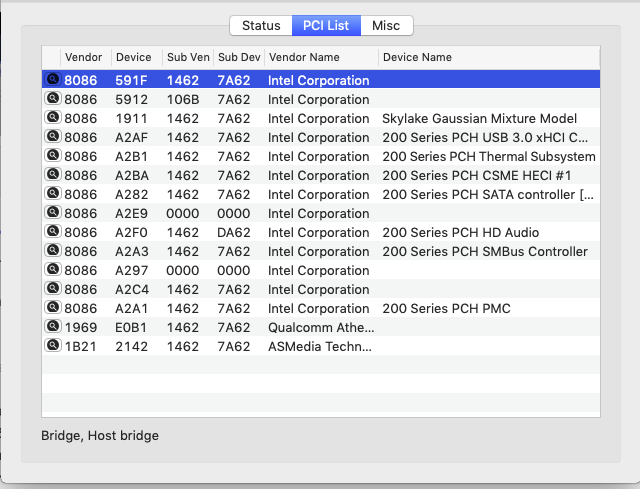Click device ID A2C4 cell

pos(132,289)
